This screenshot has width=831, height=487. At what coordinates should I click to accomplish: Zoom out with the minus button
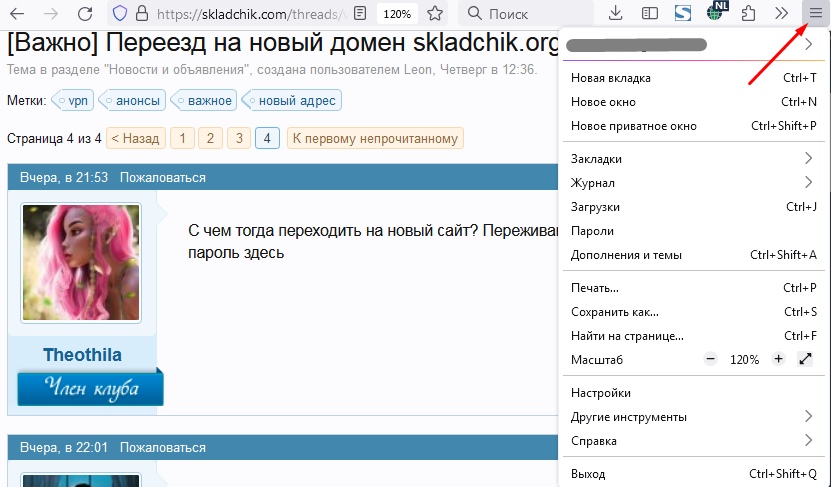(711, 359)
